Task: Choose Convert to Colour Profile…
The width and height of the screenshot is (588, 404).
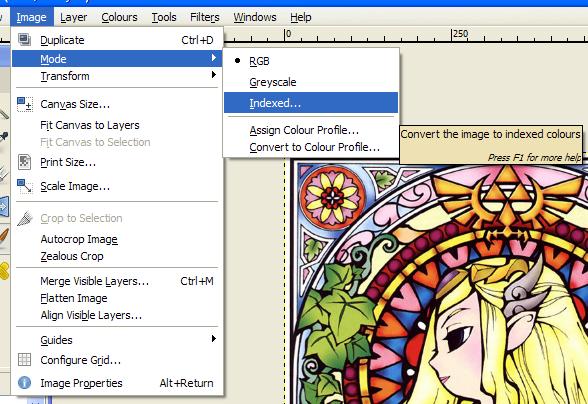Action: [x=311, y=147]
